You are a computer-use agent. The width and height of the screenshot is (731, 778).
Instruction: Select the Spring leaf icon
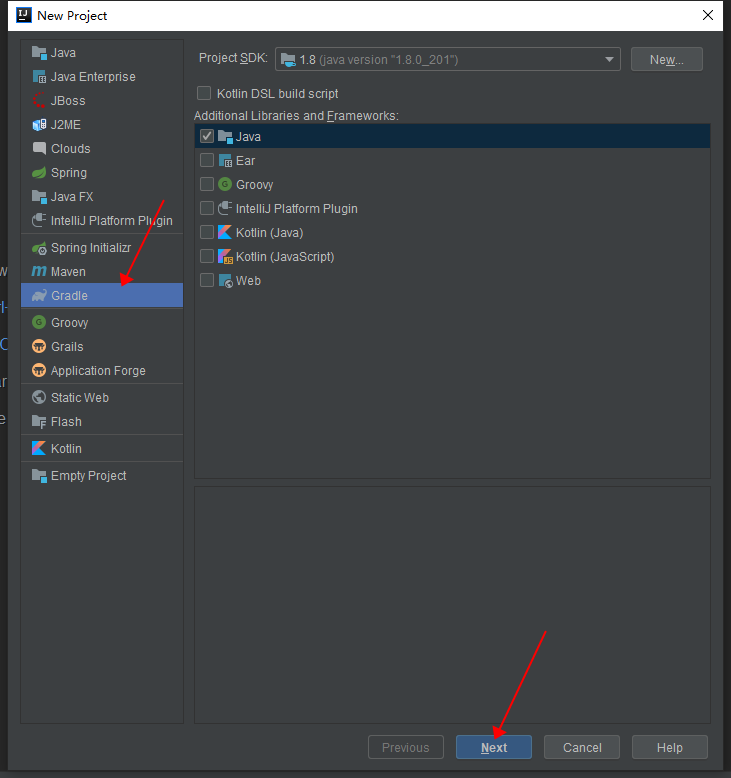39,173
